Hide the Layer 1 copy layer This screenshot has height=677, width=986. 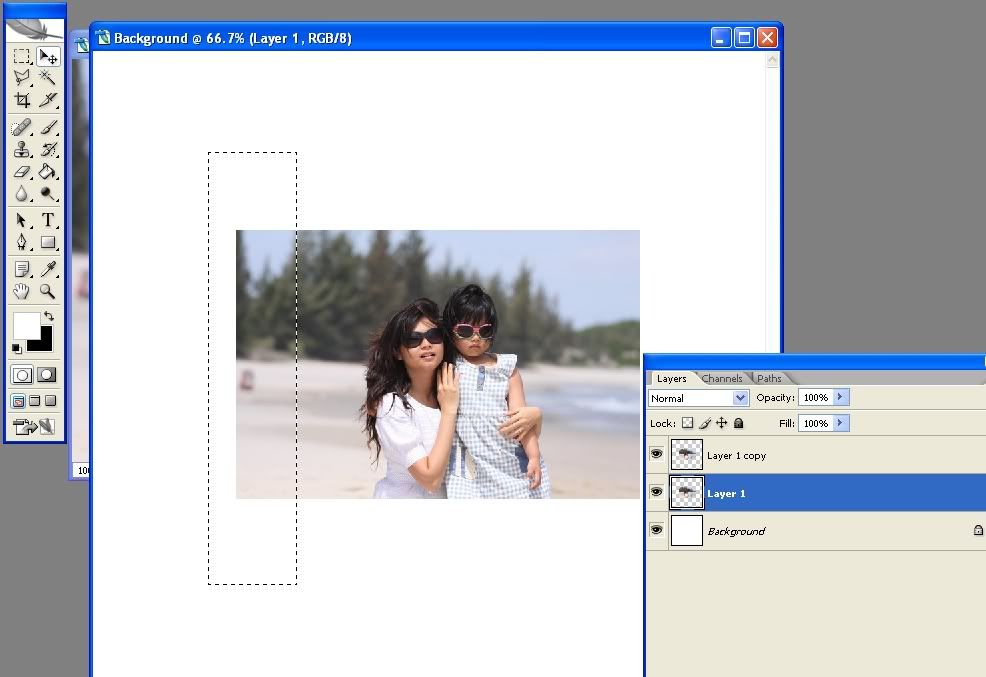[656, 455]
